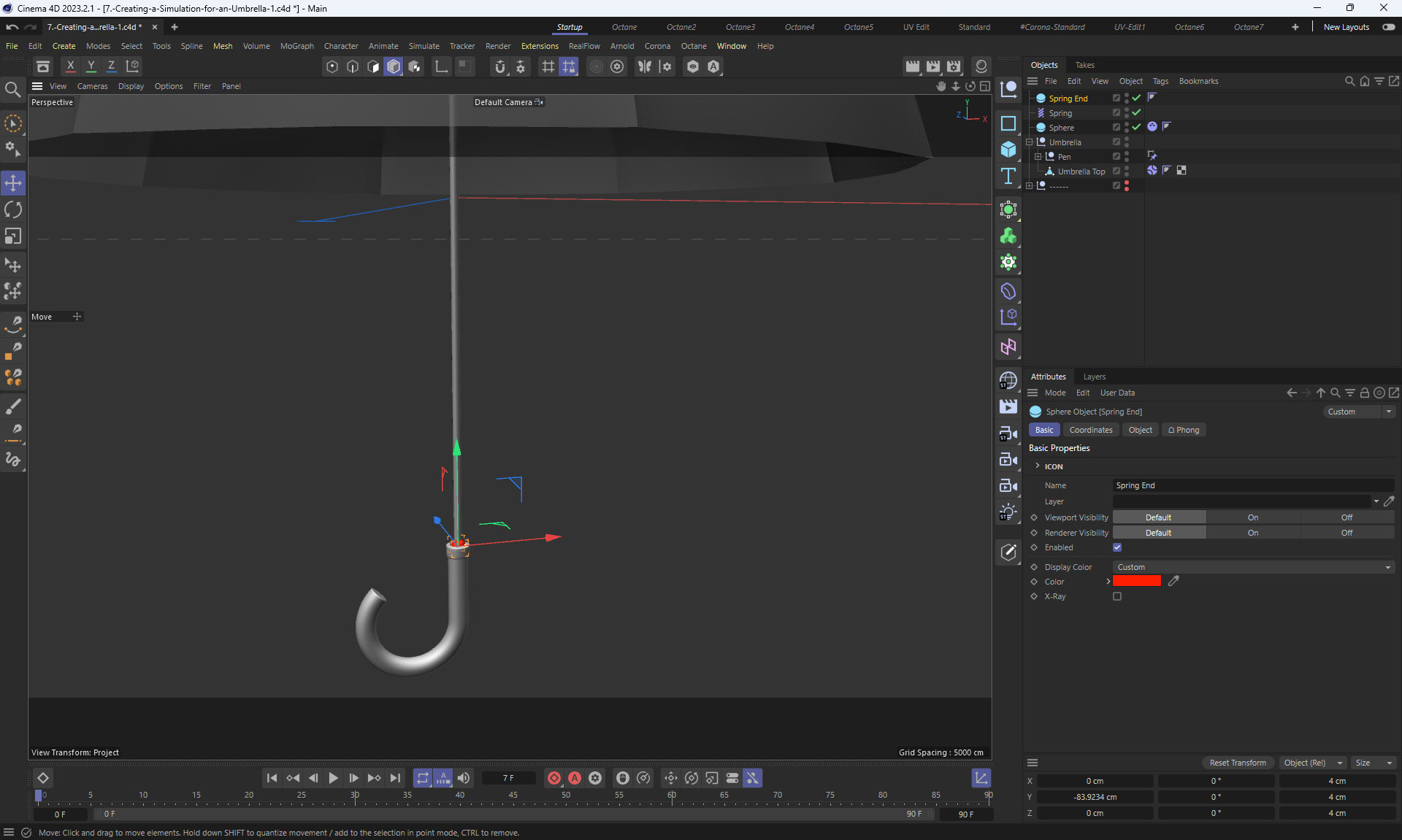Open the Display Color dropdown
The height and width of the screenshot is (840, 1402).
1253,567
